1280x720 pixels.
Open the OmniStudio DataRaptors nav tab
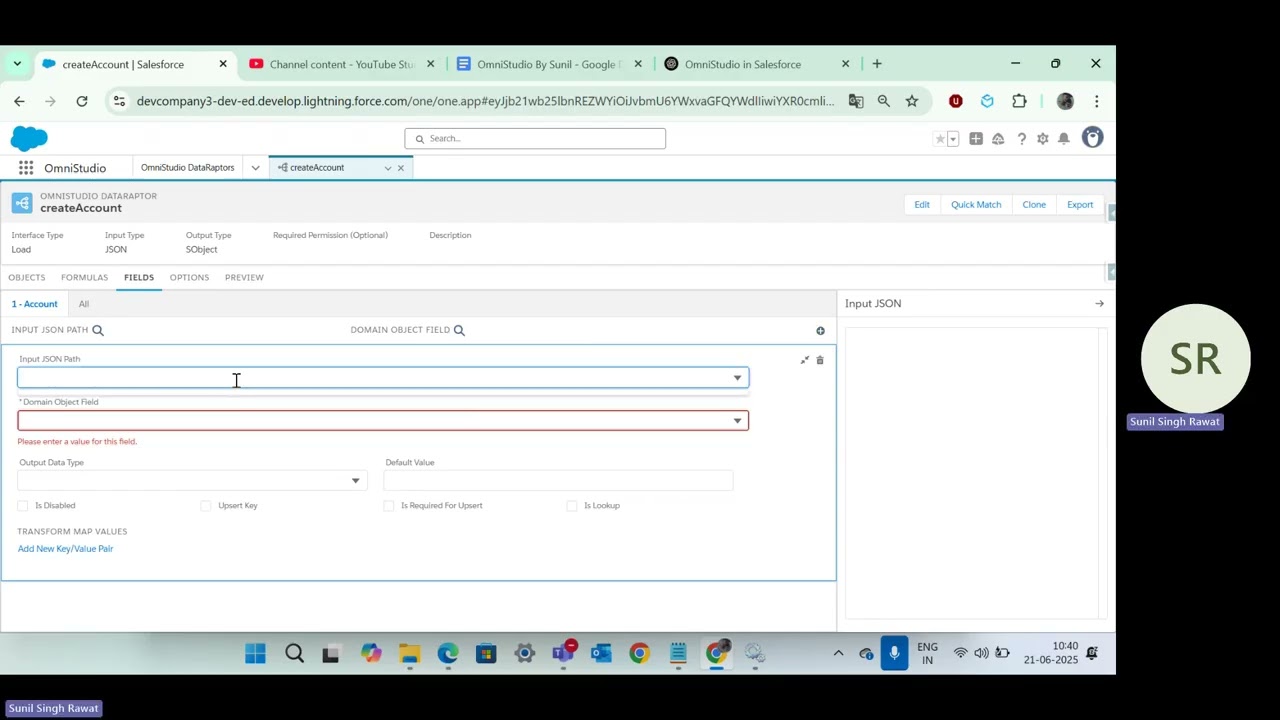pyautogui.click(x=187, y=168)
